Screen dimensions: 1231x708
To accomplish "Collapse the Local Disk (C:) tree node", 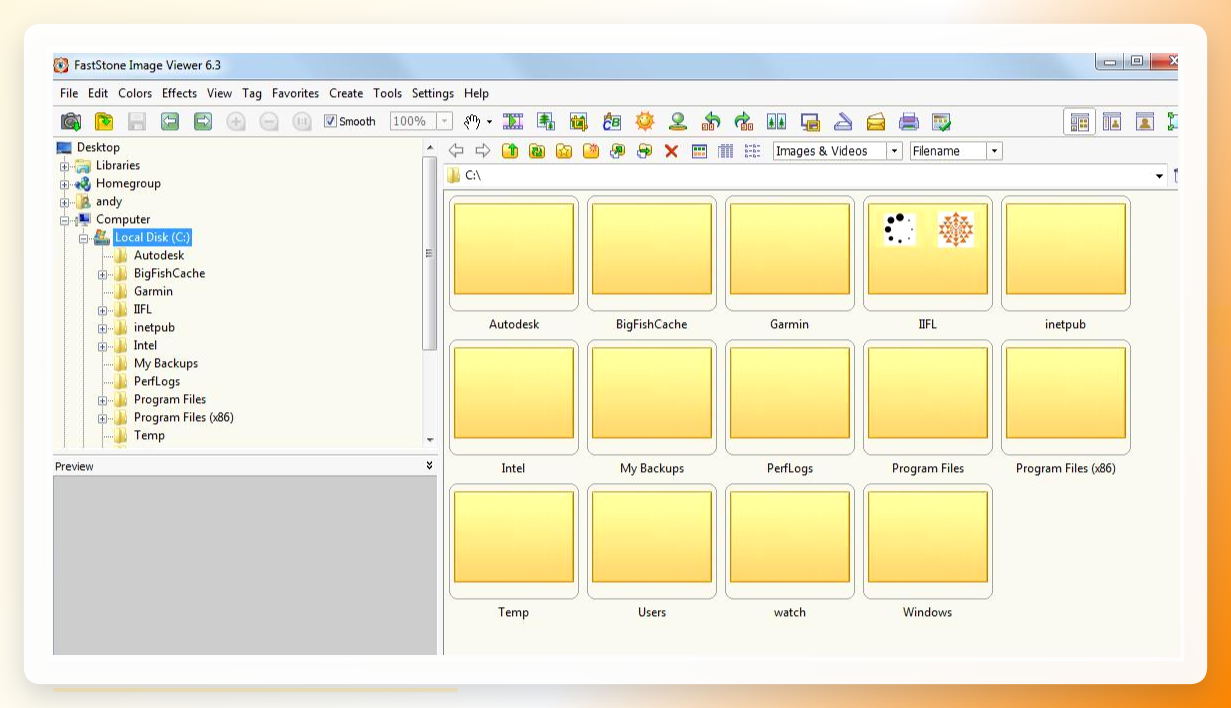I will tap(84, 238).
